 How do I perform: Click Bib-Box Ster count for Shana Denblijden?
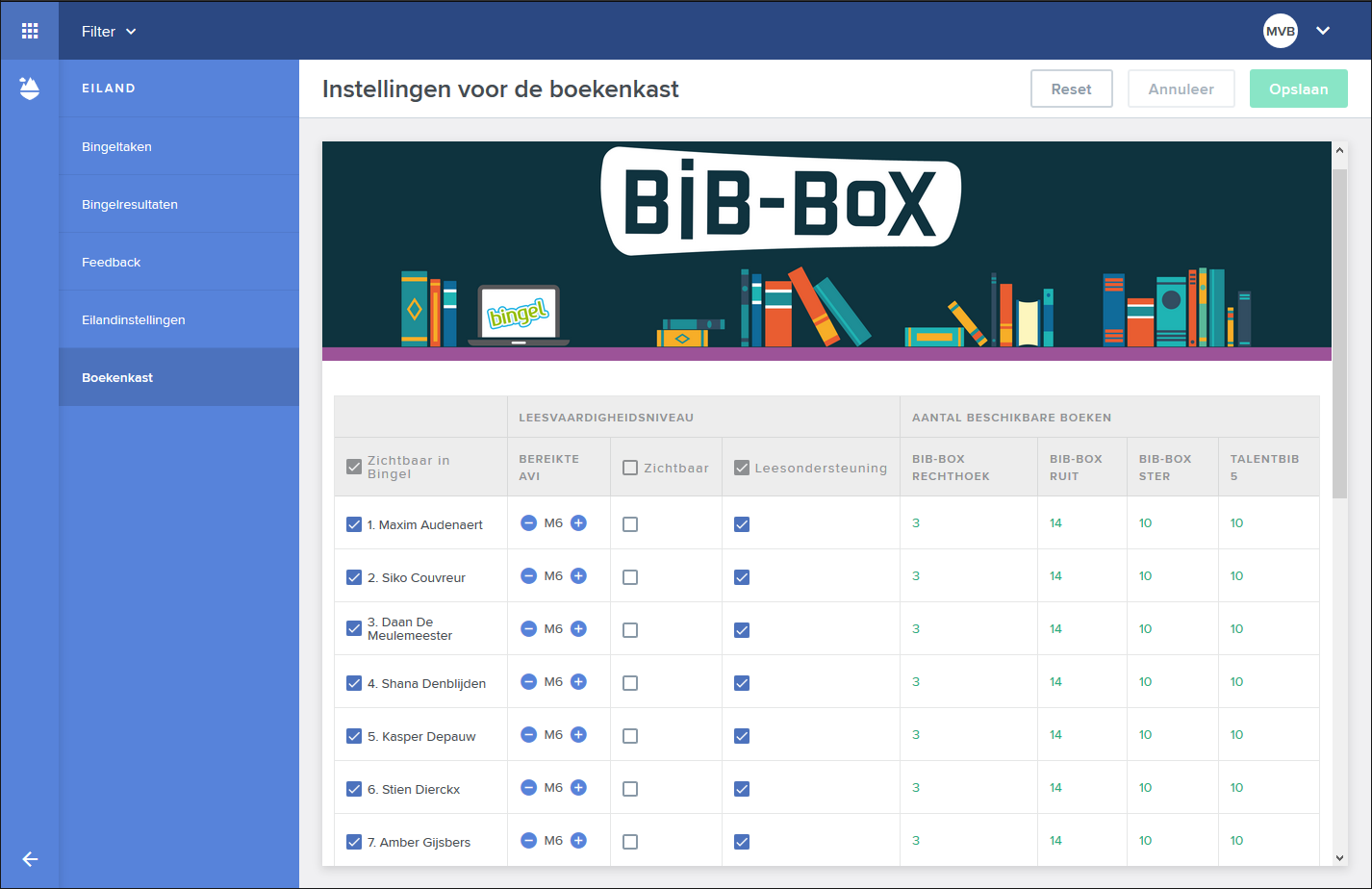(x=1146, y=682)
